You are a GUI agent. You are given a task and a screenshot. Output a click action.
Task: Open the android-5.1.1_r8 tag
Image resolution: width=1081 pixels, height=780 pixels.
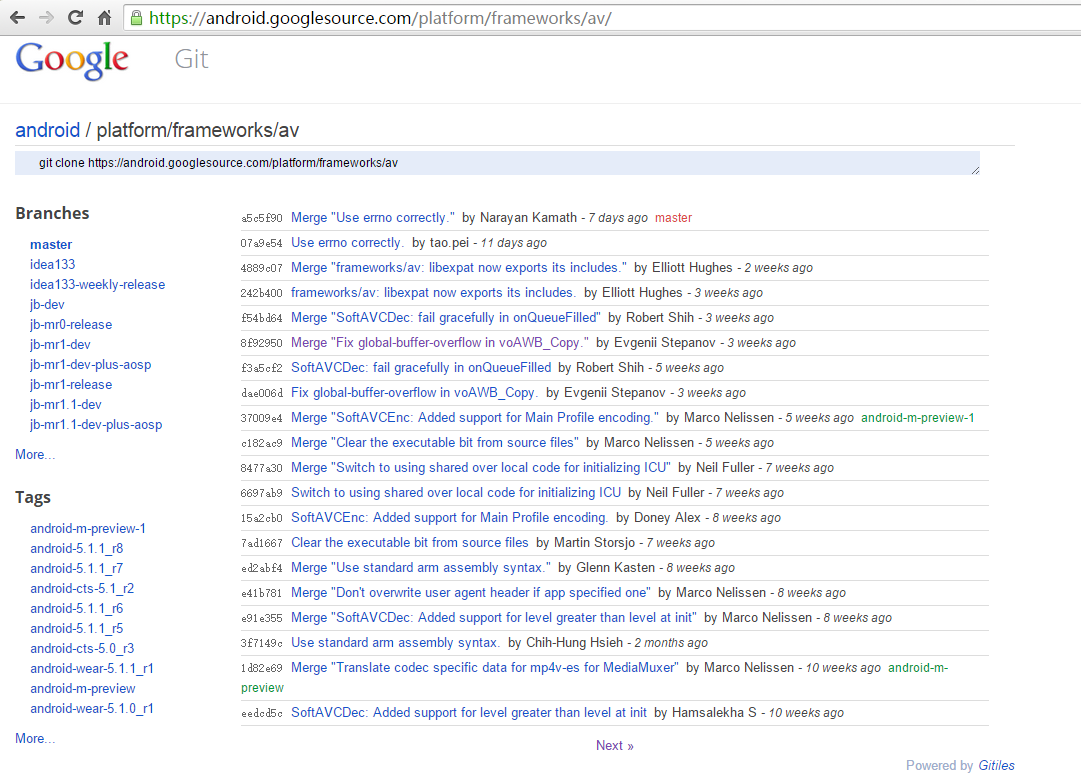[x=77, y=548]
